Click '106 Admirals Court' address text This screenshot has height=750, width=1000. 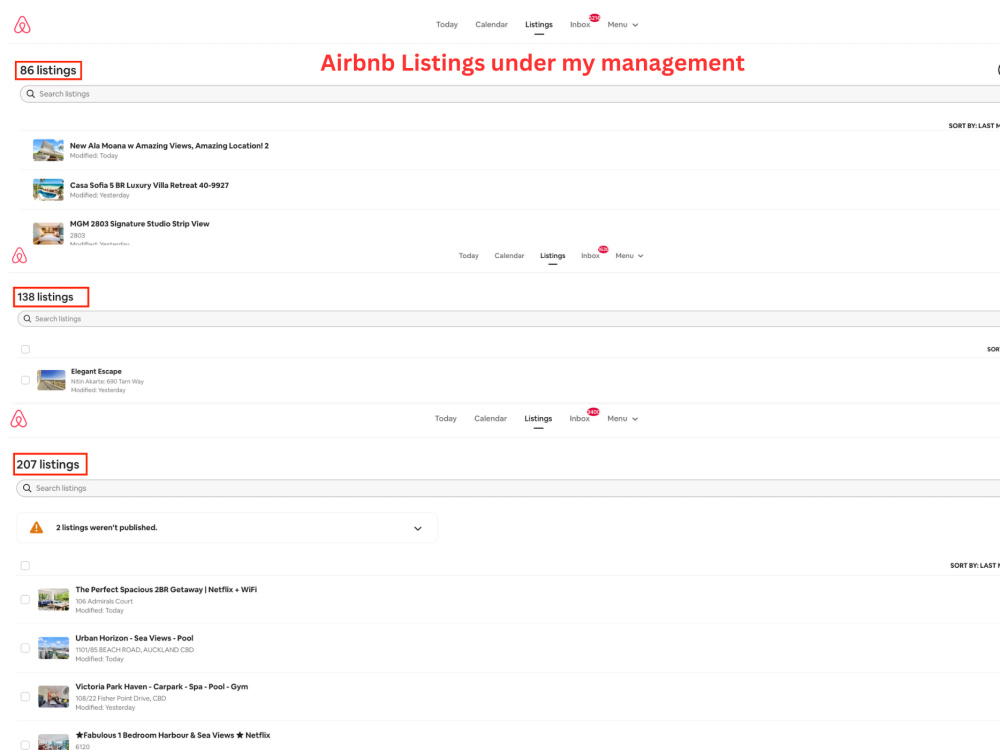104,601
